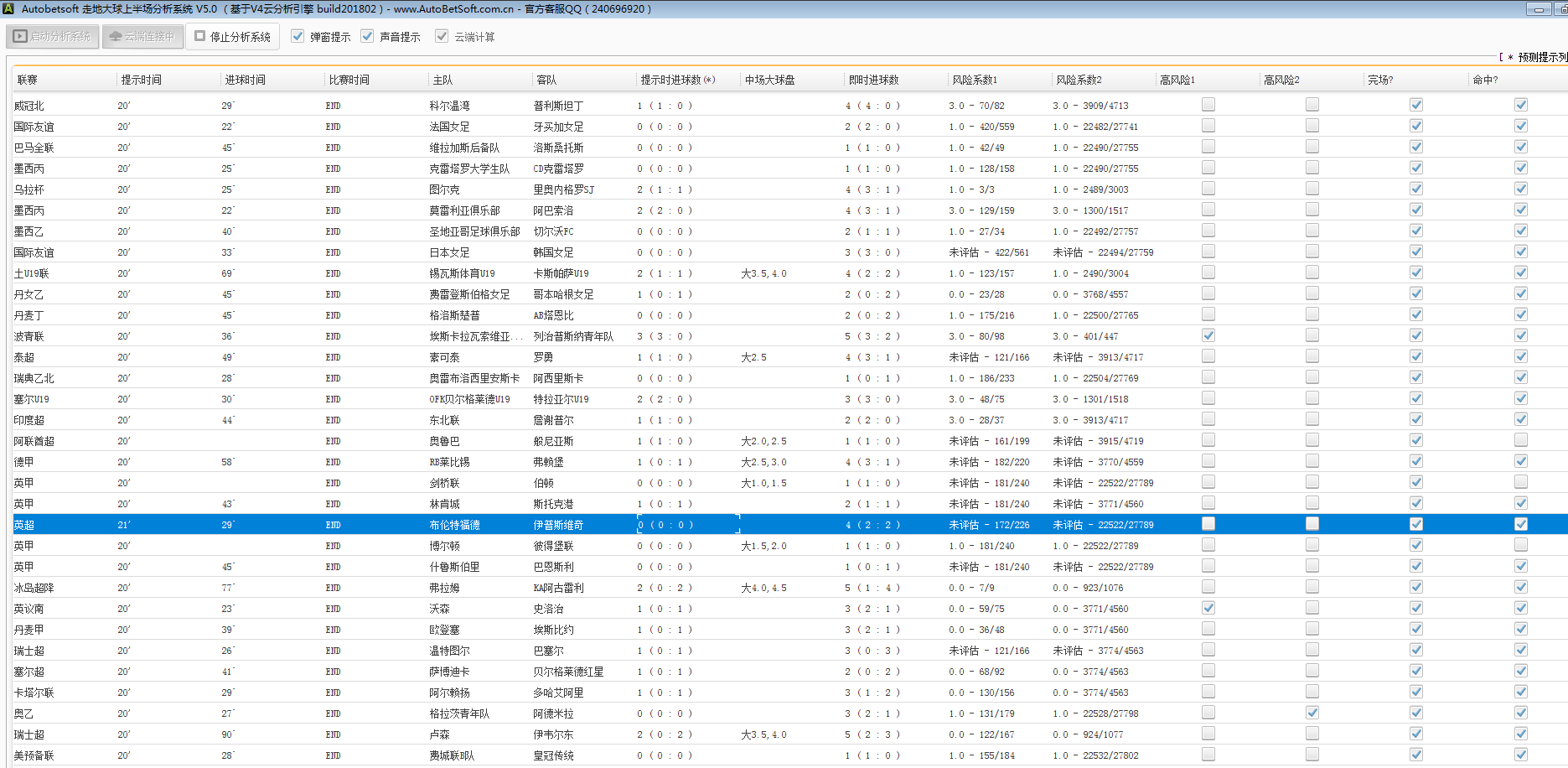Minimize the Autobetsoft window

pos(1539,9)
